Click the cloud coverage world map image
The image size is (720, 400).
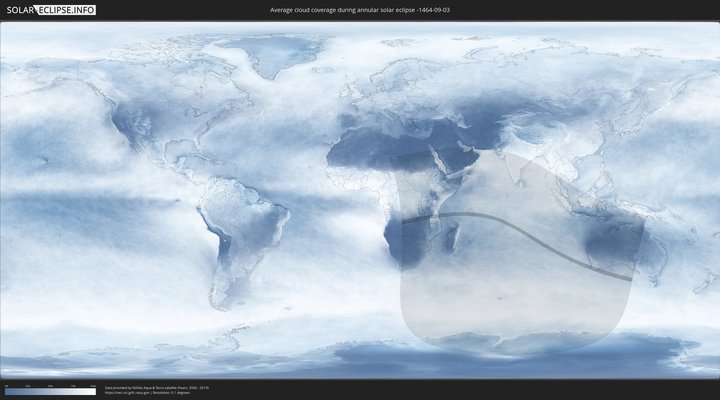360,200
